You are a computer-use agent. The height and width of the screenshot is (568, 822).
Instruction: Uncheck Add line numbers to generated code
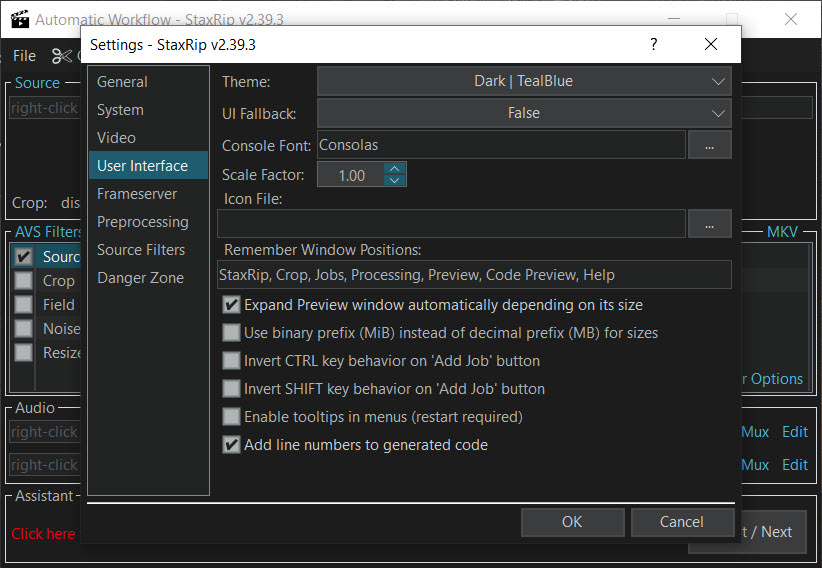pyautogui.click(x=231, y=445)
